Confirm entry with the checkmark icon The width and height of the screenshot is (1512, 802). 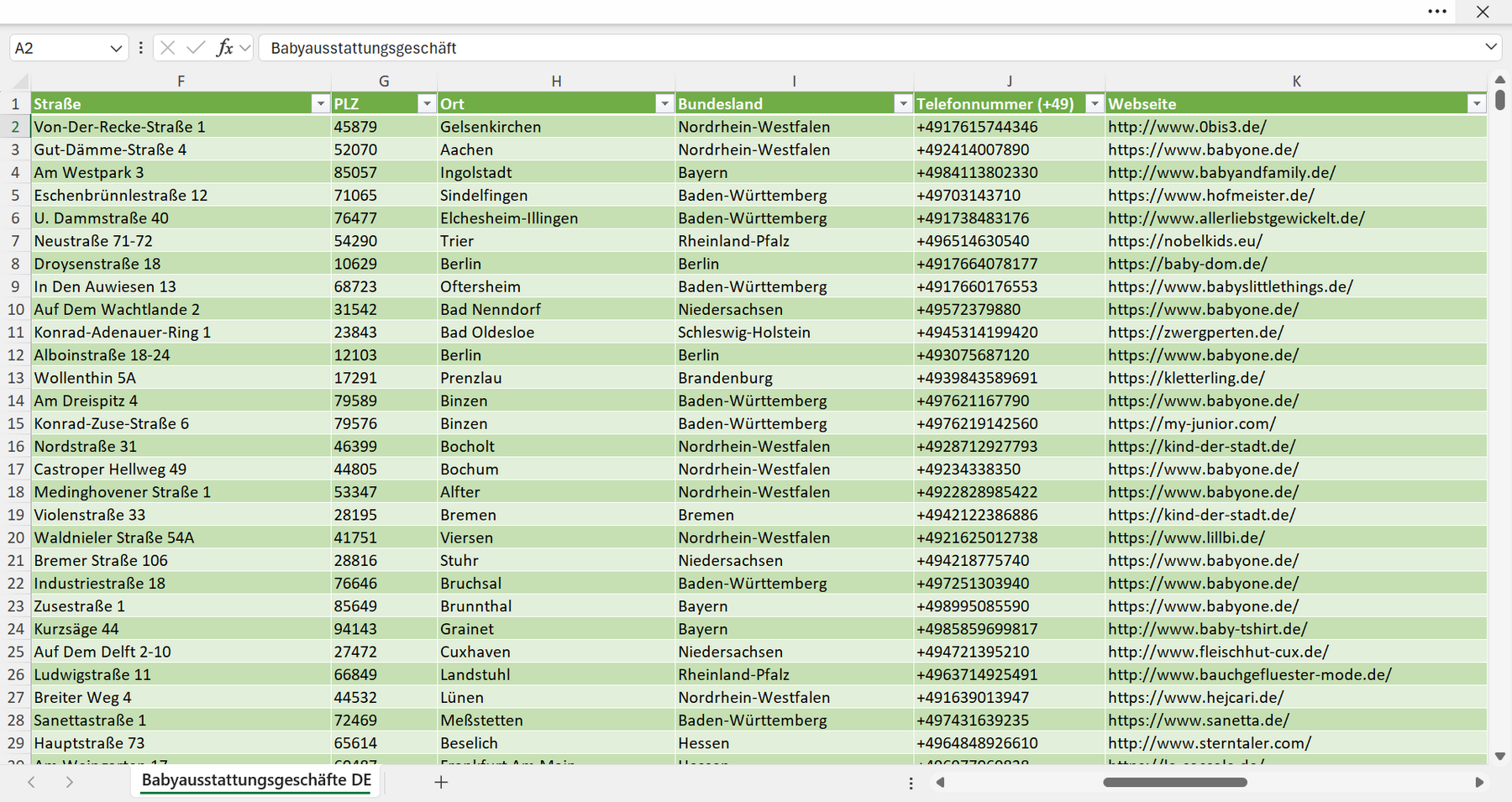pos(196,48)
